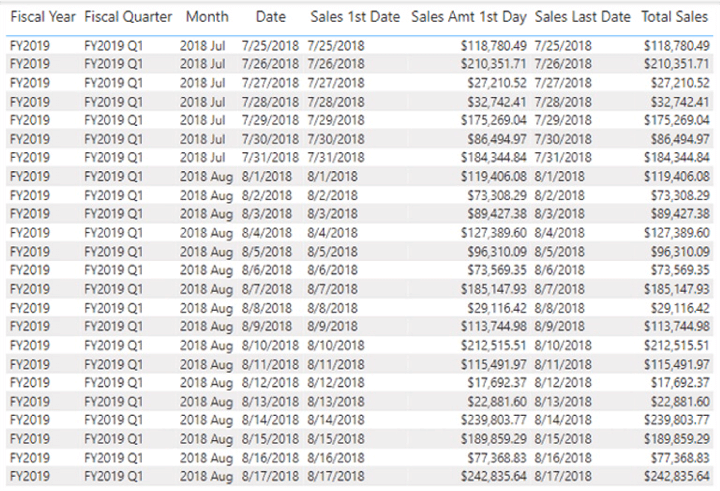
Task: Click the Sales Amt 1st Day header
Action: click(469, 17)
